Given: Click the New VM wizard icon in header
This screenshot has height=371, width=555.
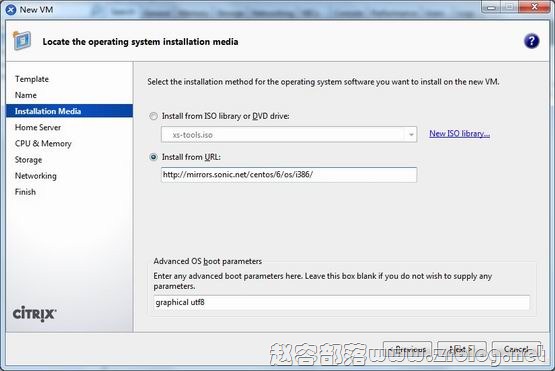Looking at the screenshot, I should click(x=22, y=41).
